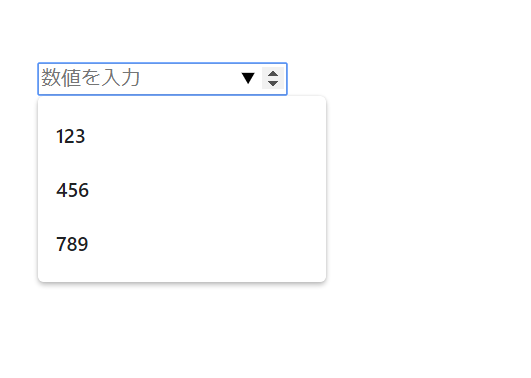Pick the last option 789

click(182, 244)
